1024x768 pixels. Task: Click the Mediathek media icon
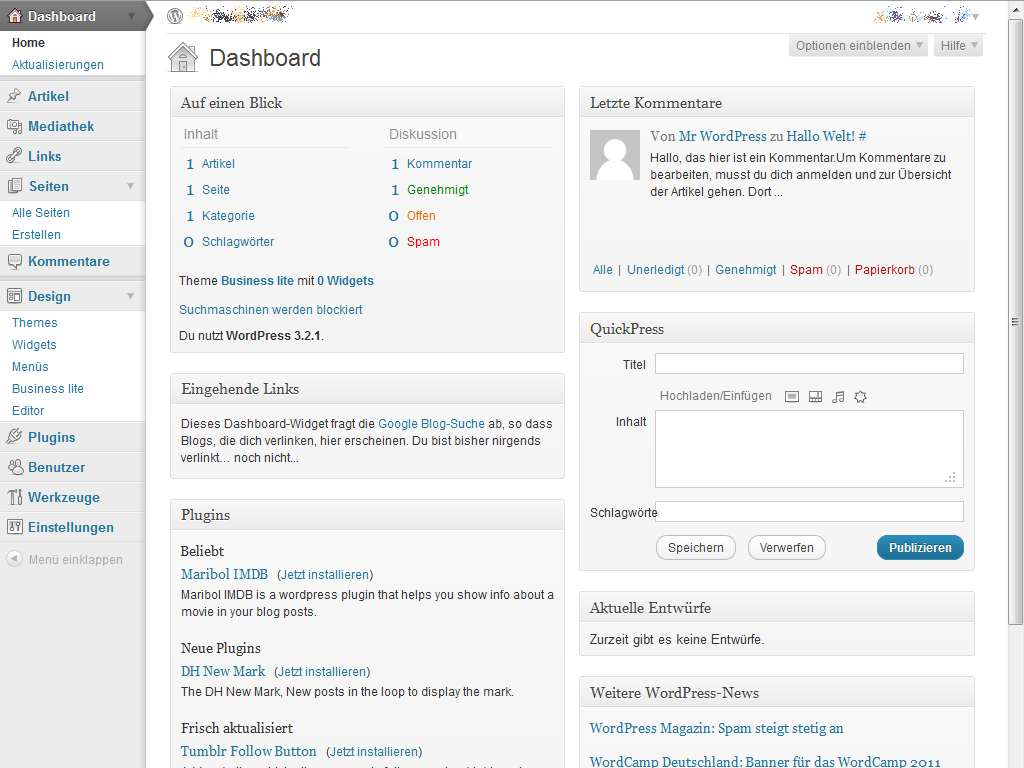coord(14,126)
